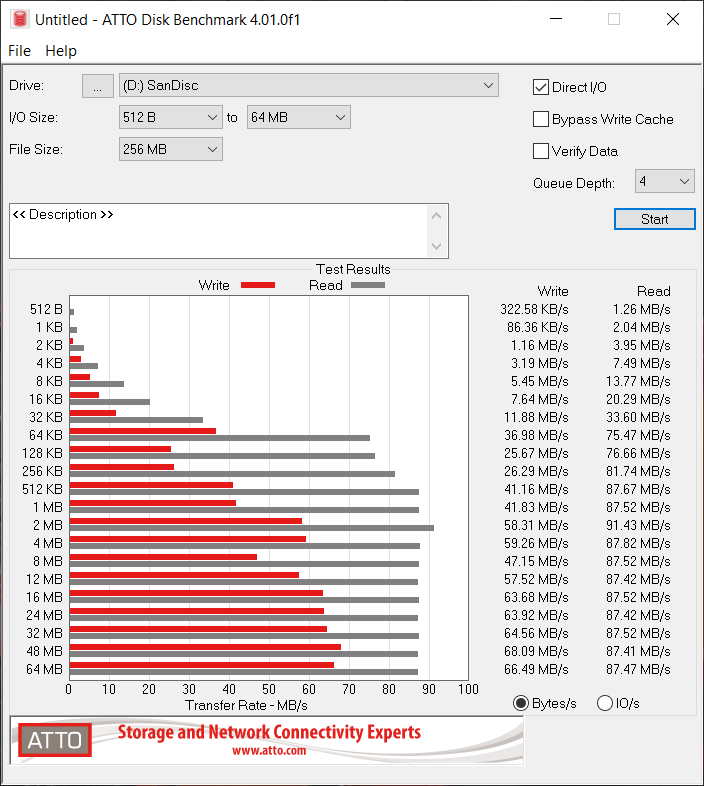Click the 100 tick label on chart axis
The width and height of the screenshot is (704, 786).
(x=468, y=689)
